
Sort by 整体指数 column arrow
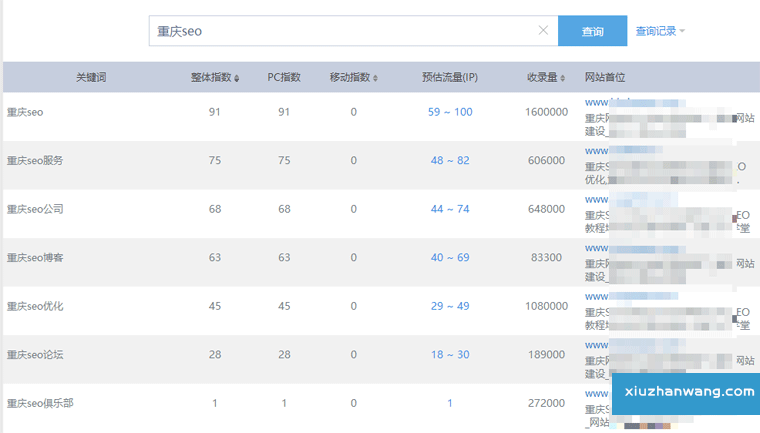237,78
